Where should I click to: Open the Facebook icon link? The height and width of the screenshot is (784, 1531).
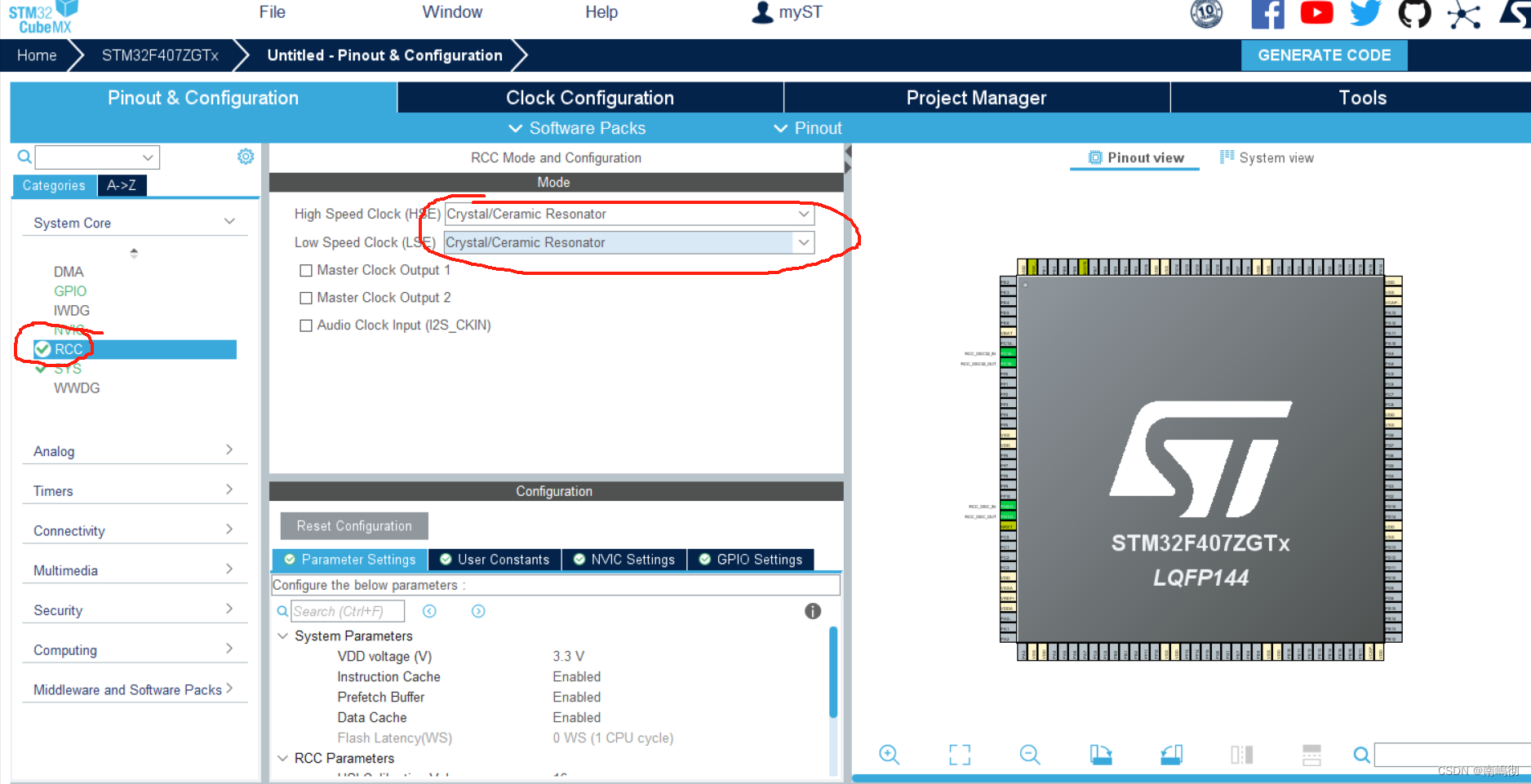click(x=1267, y=14)
